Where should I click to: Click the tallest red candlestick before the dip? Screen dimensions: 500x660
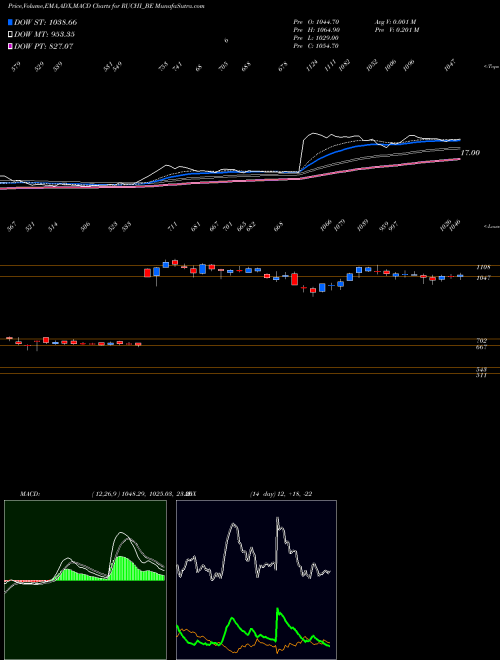click(x=294, y=279)
